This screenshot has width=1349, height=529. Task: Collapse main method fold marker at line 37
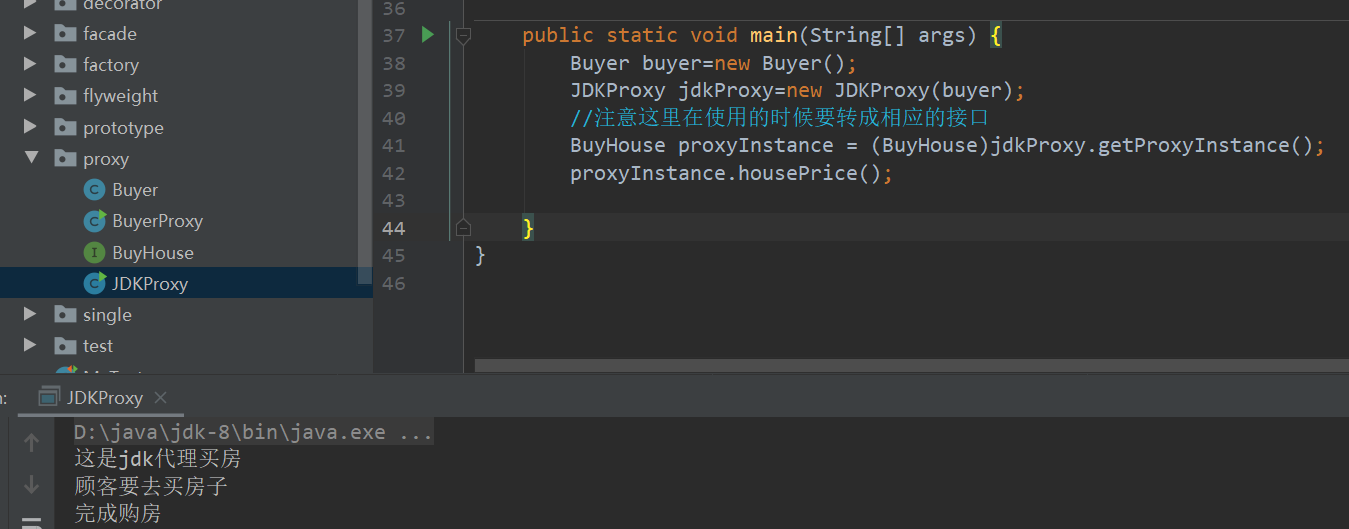[463, 35]
